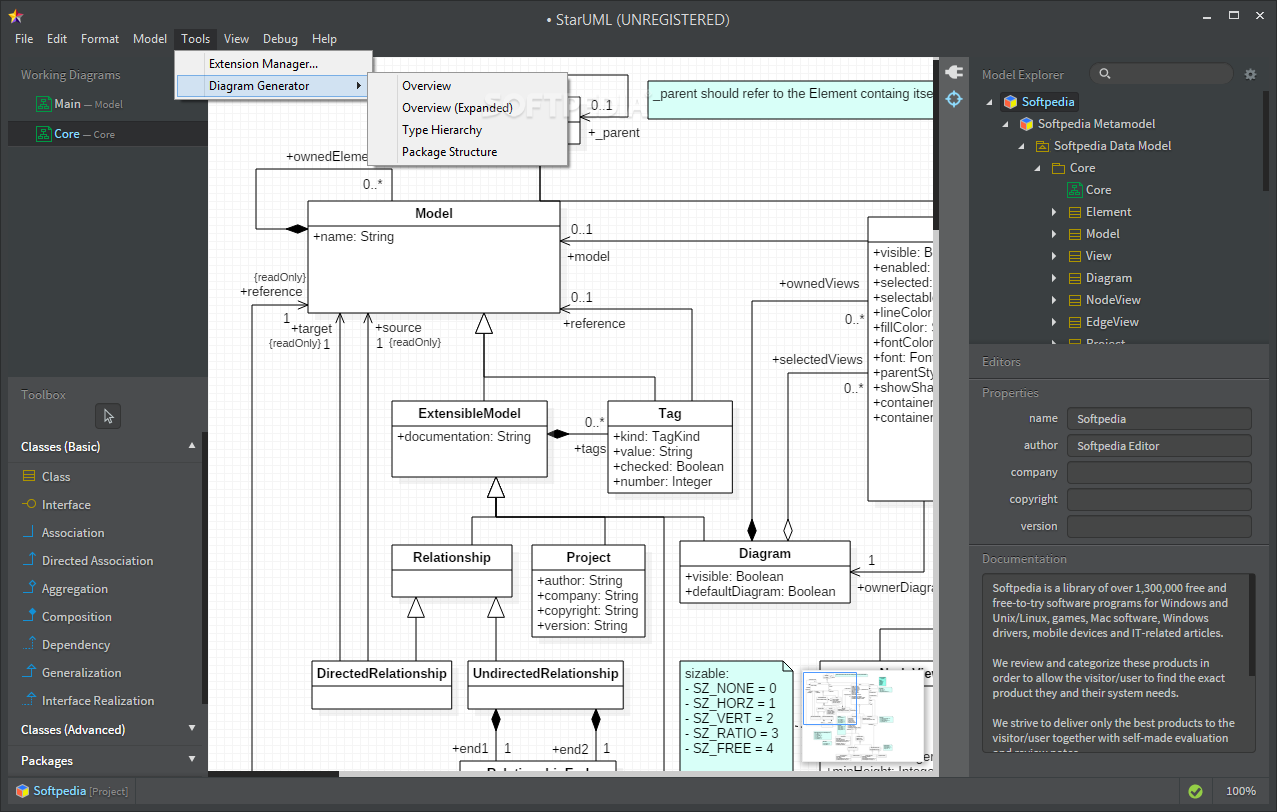Open the File menu
This screenshot has height=812, width=1277.
pos(24,39)
